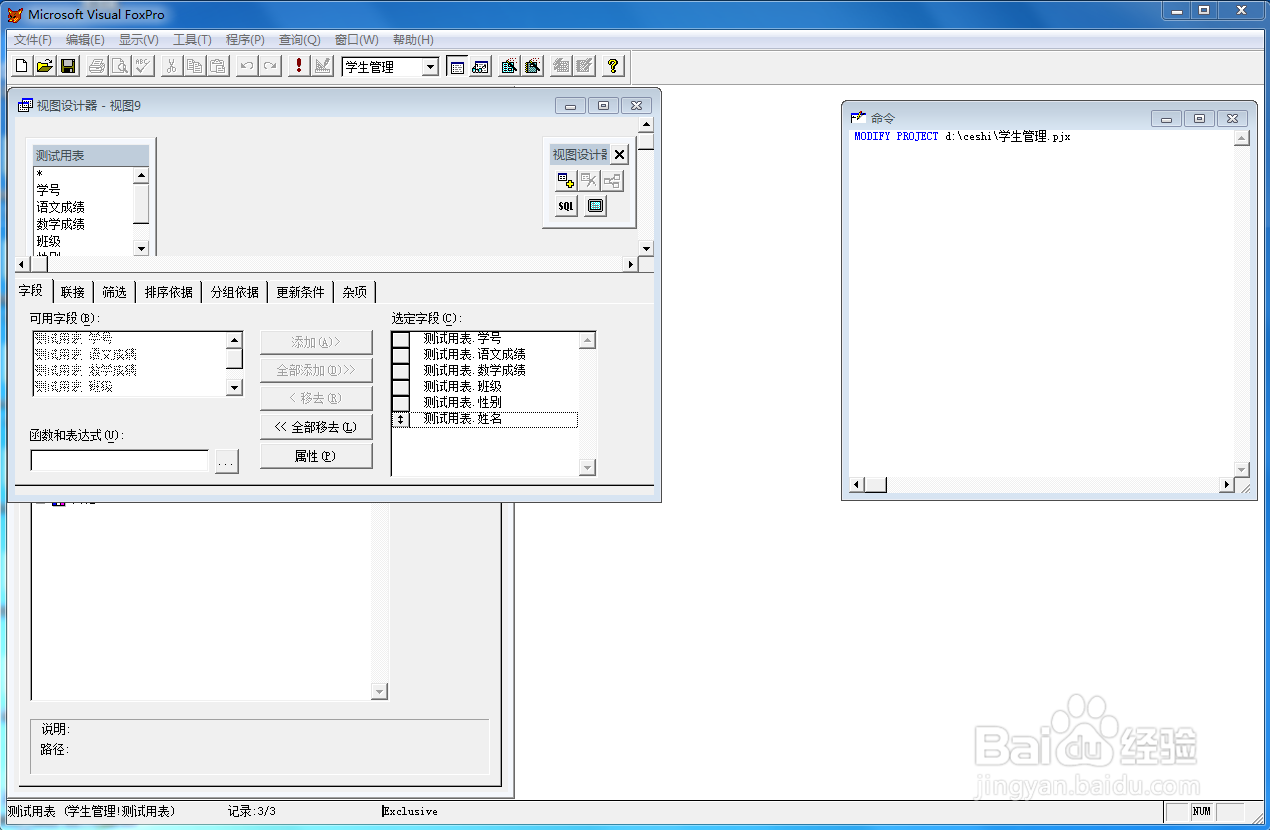This screenshot has width=1270, height=830.
Task: Open Help with question mark icon
Action: tap(614, 67)
